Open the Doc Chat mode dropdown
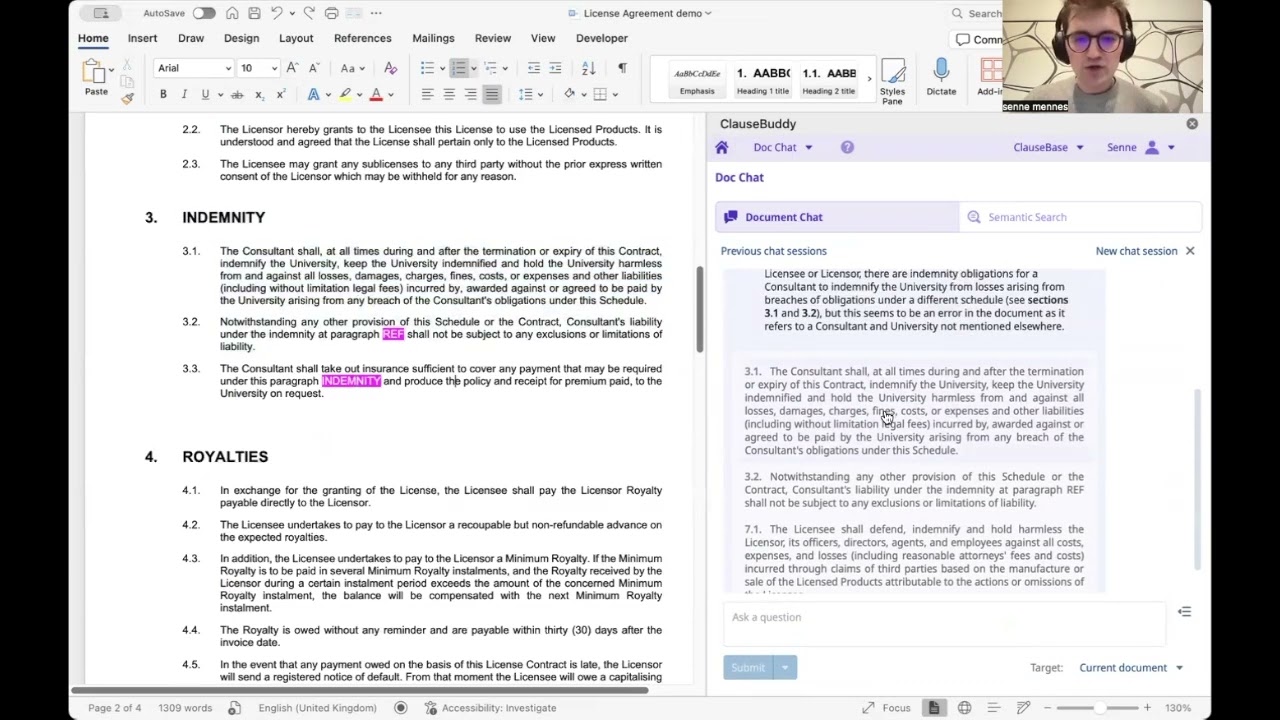This screenshot has width=1280, height=720. coord(783,147)
